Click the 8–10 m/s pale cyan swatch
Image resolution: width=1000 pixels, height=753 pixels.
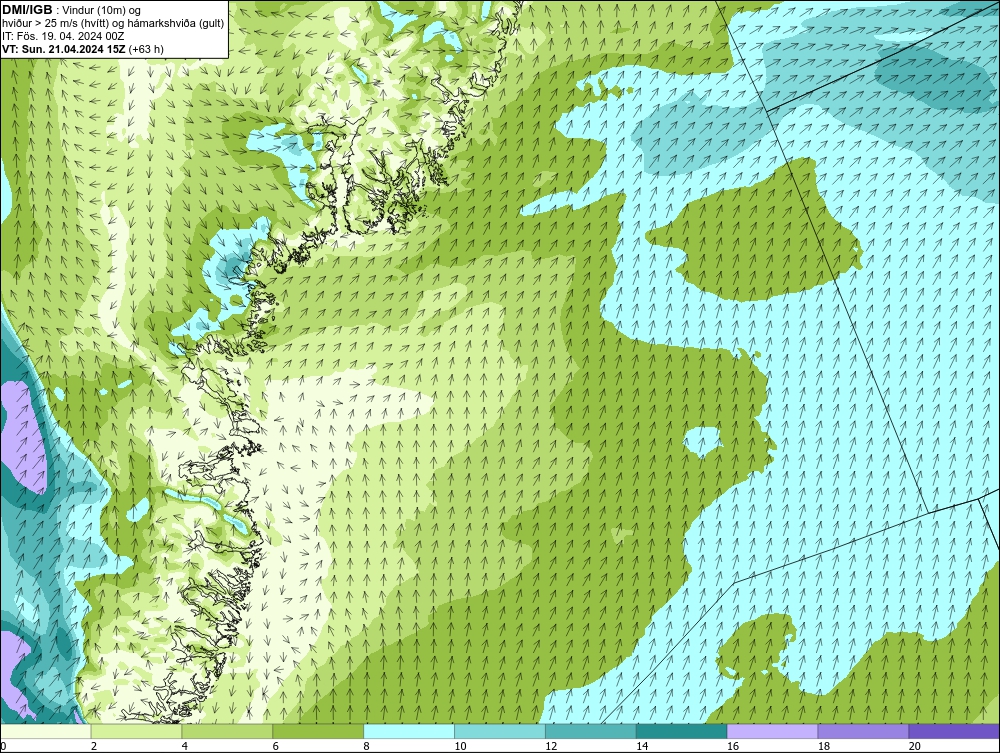point(409,731)
